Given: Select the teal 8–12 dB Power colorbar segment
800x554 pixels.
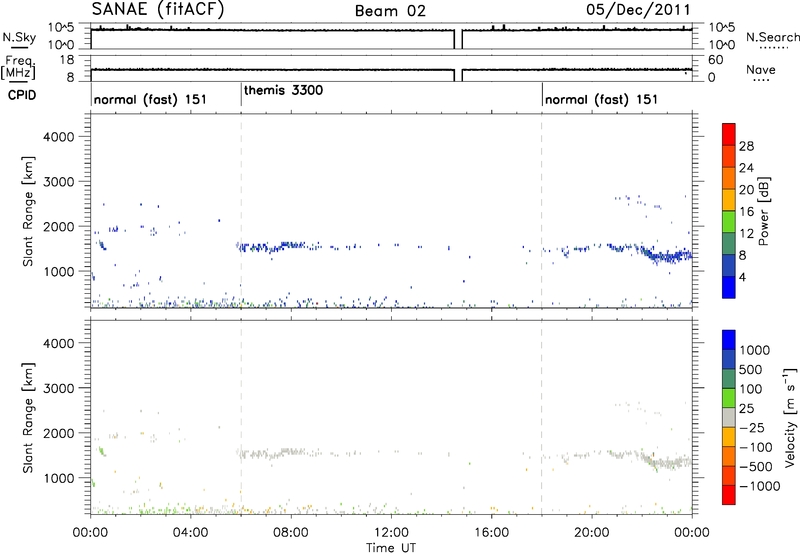Looking at the screenshot, I should click(x=729, y=243).
